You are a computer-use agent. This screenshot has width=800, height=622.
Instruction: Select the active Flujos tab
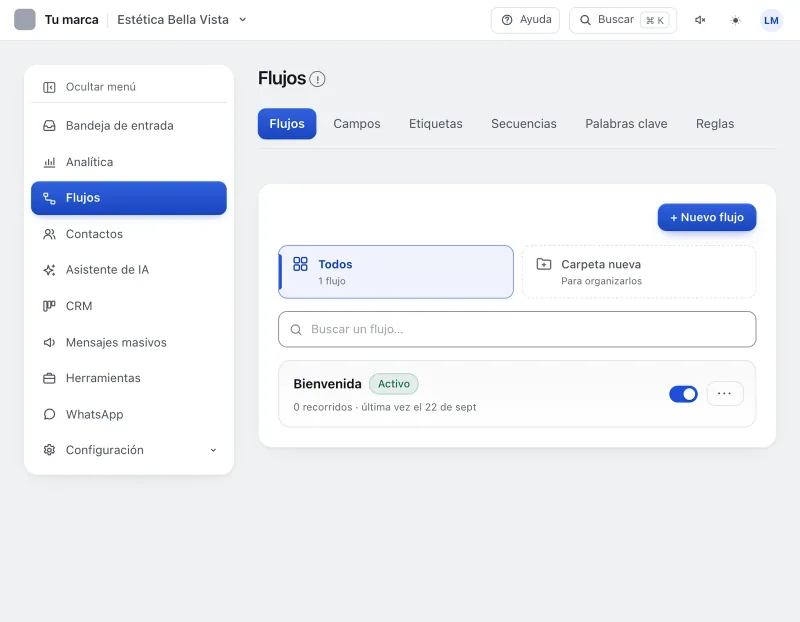pyautogui.click(x=287, y=124)
